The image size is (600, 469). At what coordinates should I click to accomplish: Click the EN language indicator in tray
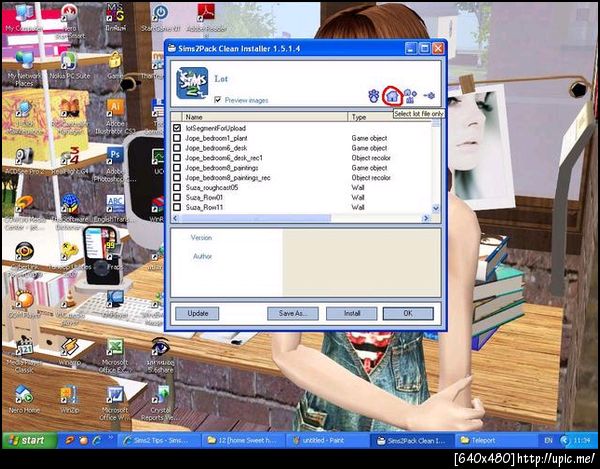pos(548,441)
